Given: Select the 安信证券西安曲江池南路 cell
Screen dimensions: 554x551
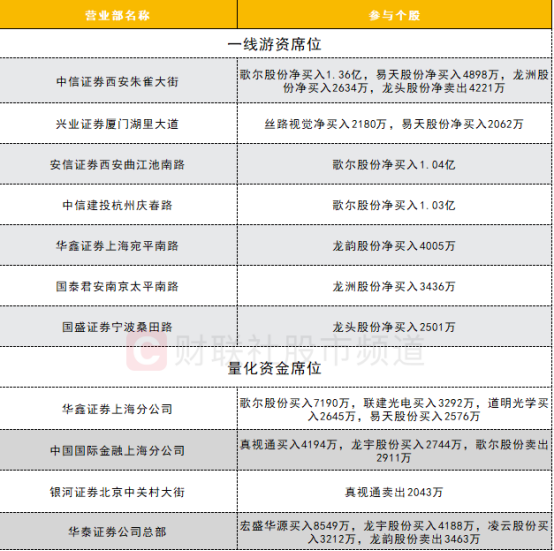Looking at the screenshot, I should tap(118, 165).
